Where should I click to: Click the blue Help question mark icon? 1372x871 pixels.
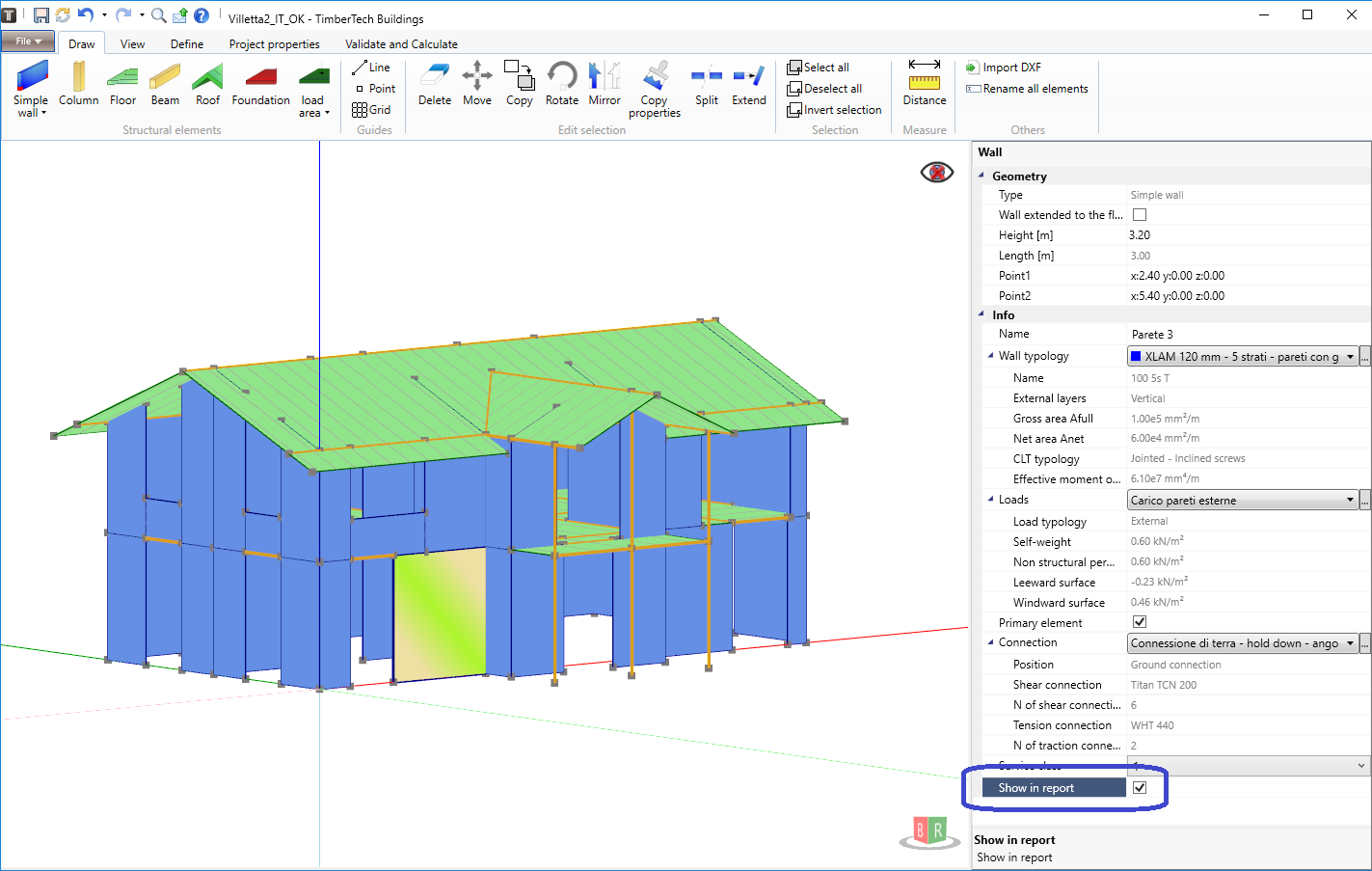202,15
